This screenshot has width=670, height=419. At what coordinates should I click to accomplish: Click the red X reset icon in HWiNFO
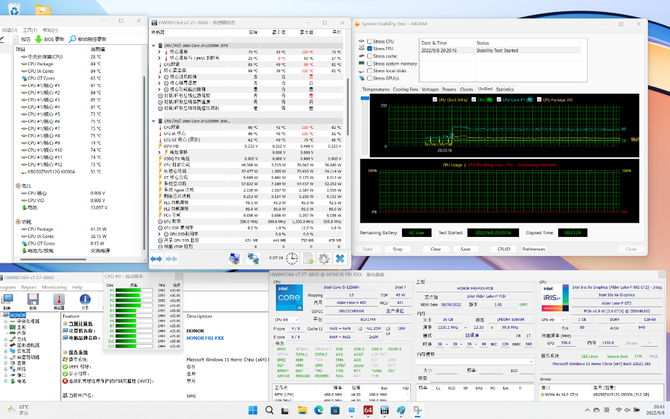[340, 258]
